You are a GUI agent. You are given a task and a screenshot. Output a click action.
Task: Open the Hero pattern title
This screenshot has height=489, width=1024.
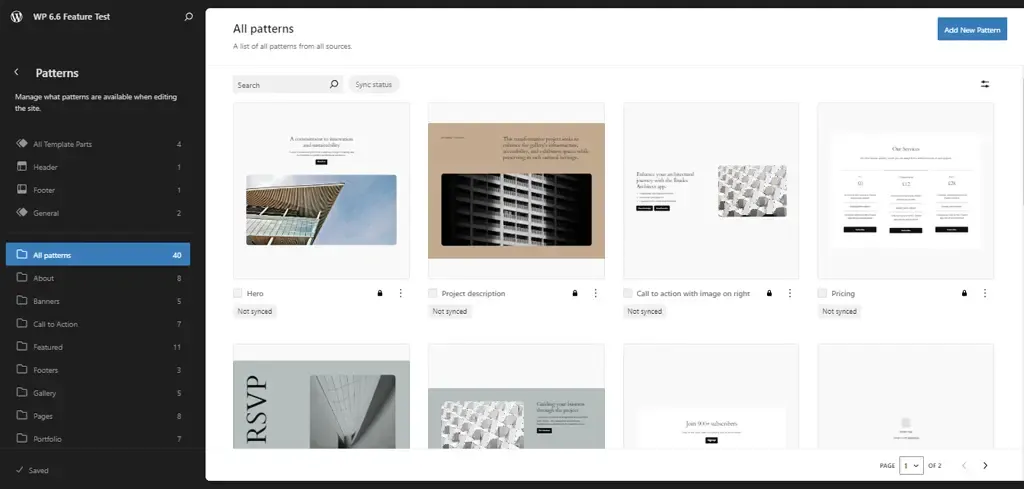pos(255,293)
